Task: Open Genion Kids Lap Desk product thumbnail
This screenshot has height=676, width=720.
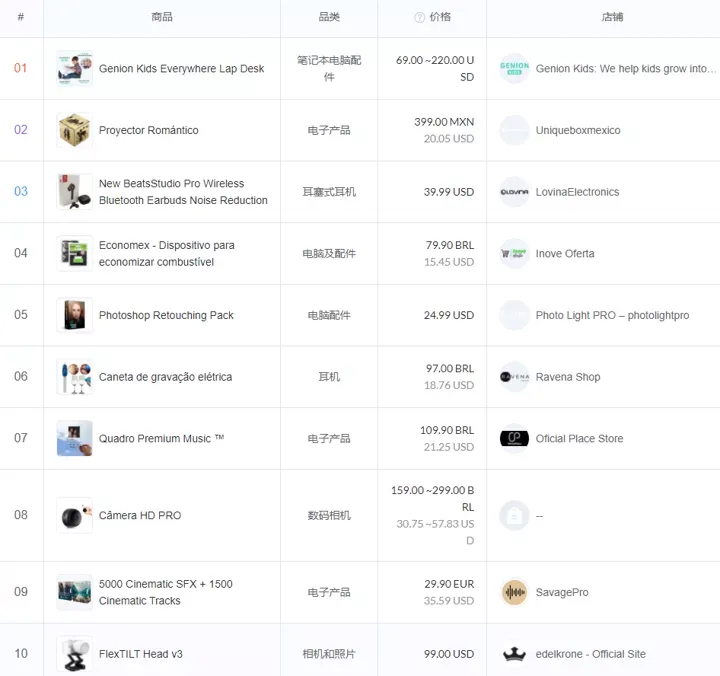Action: (x=74, y=68)
